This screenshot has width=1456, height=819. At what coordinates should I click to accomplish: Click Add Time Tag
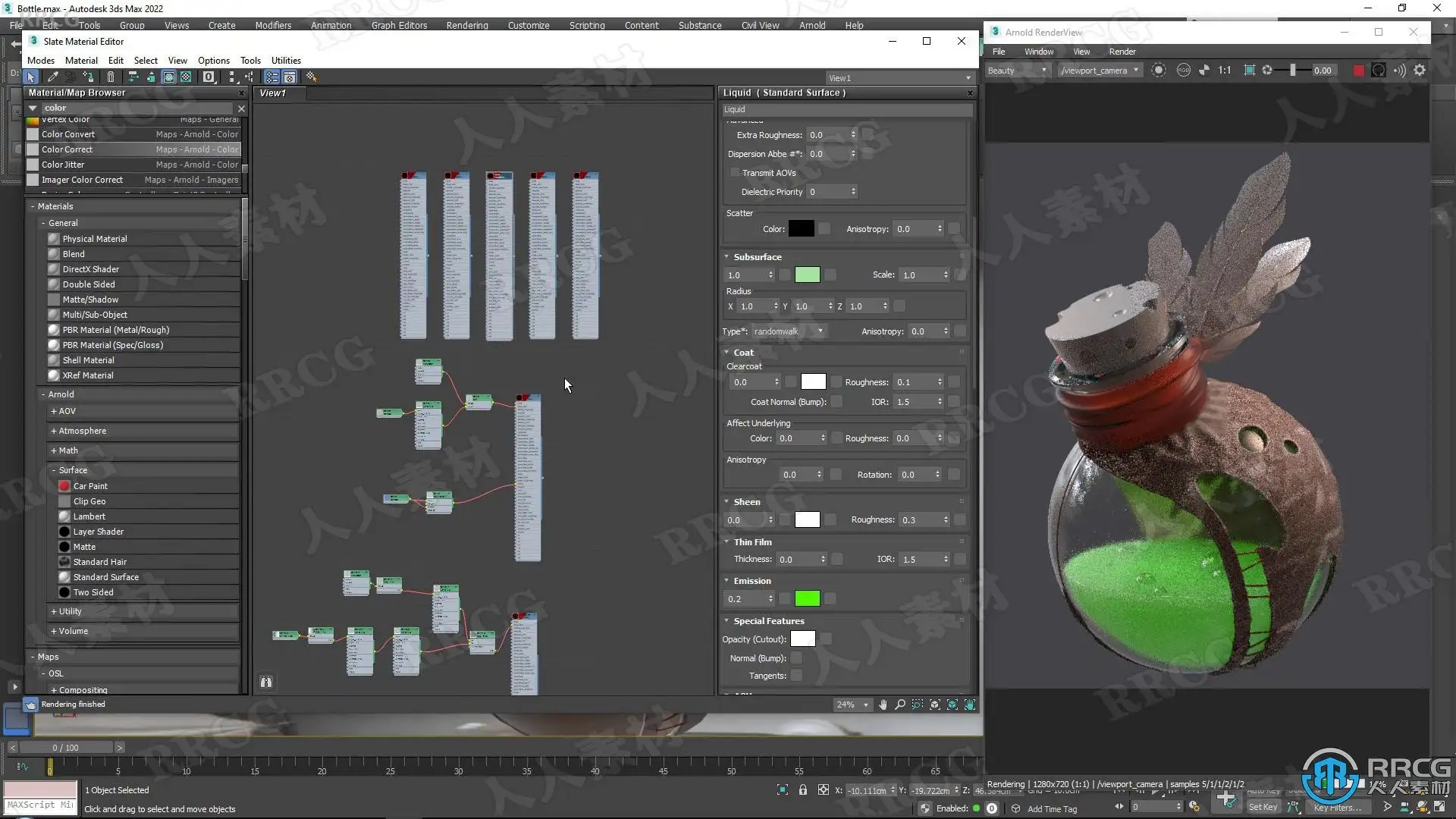1052,809
